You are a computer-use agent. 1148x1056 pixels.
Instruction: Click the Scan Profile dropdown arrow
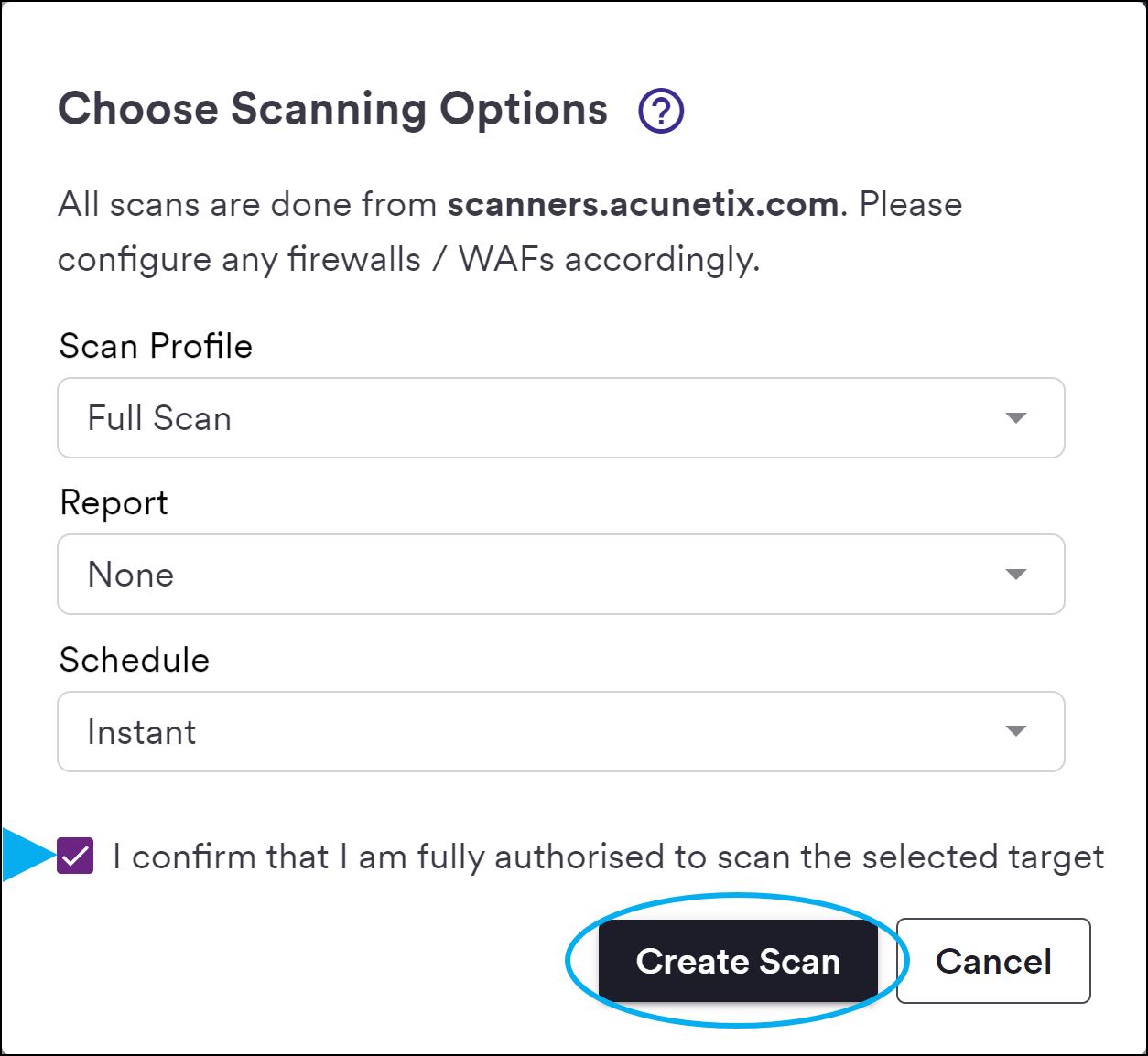click(x=1015, y=418)
